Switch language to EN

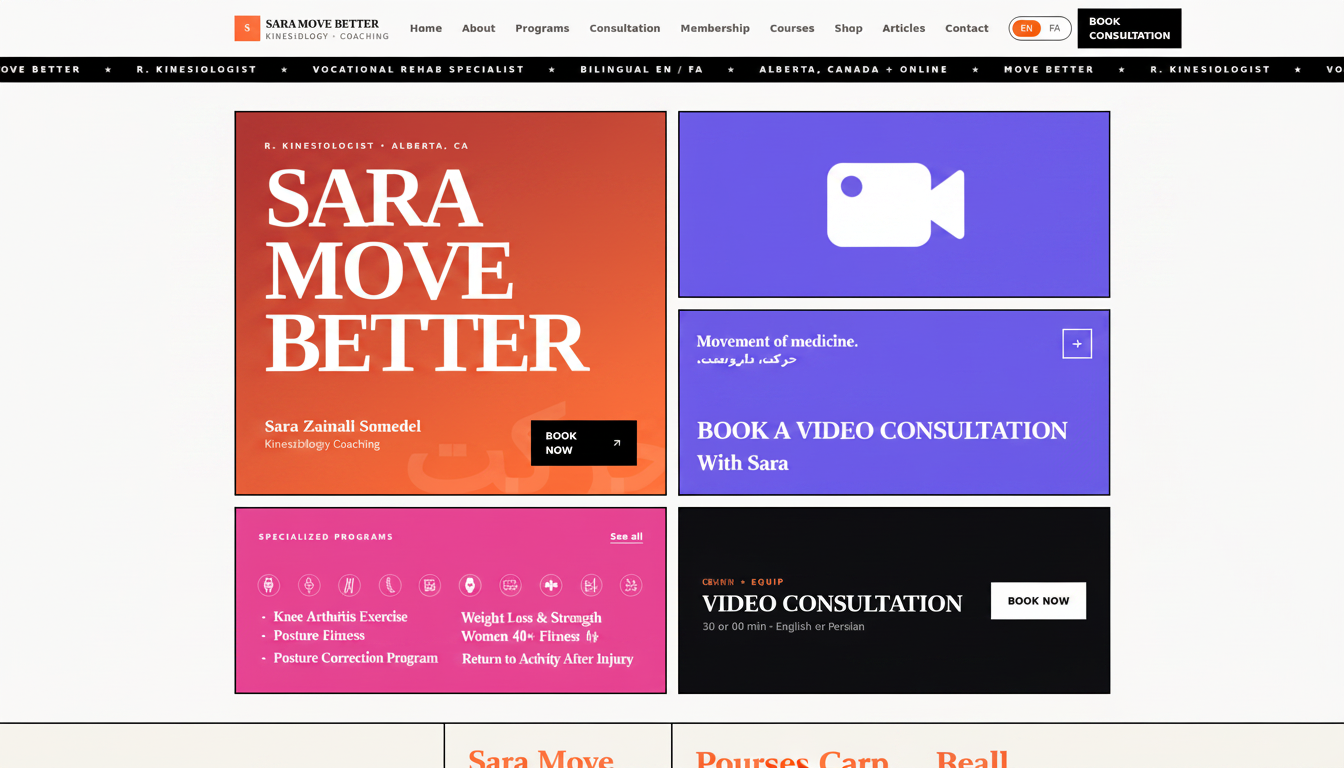[1026, 28]
